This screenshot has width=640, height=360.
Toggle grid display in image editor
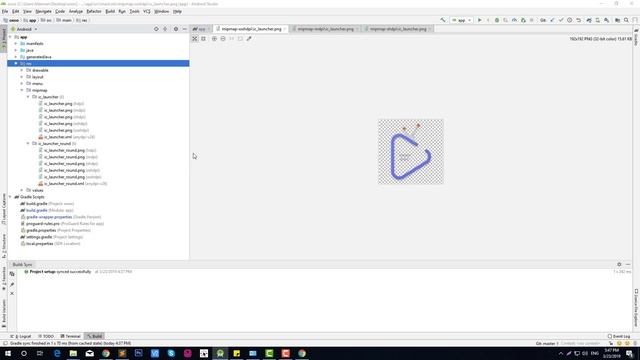(x=203, y=38)
